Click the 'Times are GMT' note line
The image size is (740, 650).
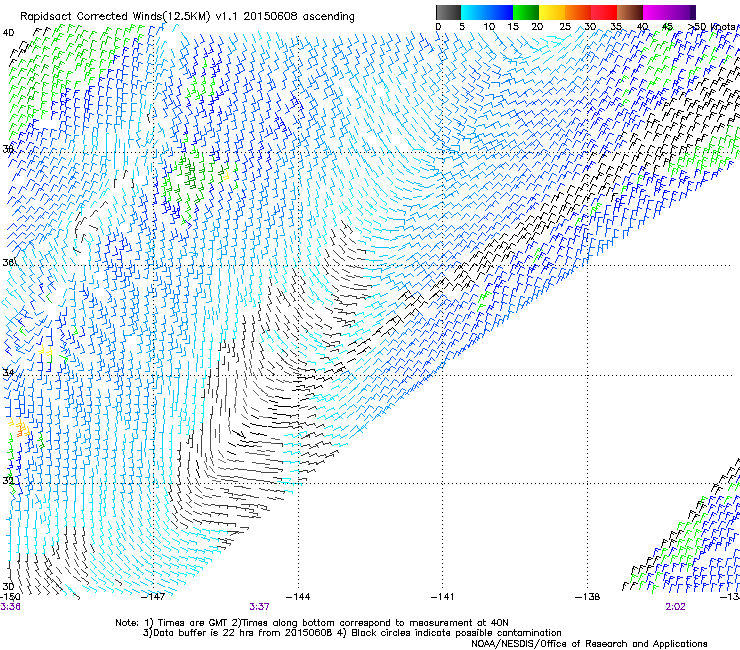(312, 623)
